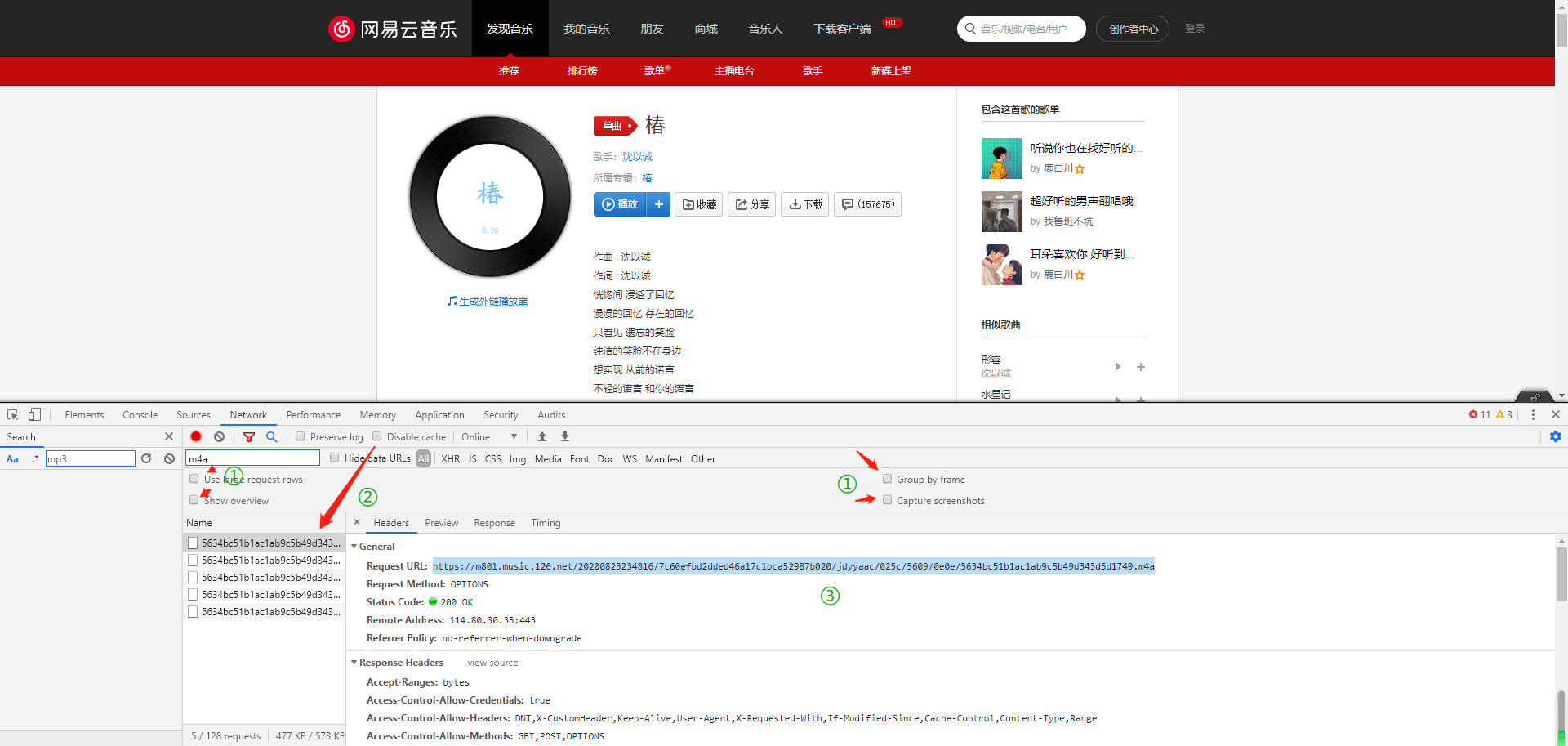
Task: Click the export HAR download arrow icon
Action: (x=565, y=436)
